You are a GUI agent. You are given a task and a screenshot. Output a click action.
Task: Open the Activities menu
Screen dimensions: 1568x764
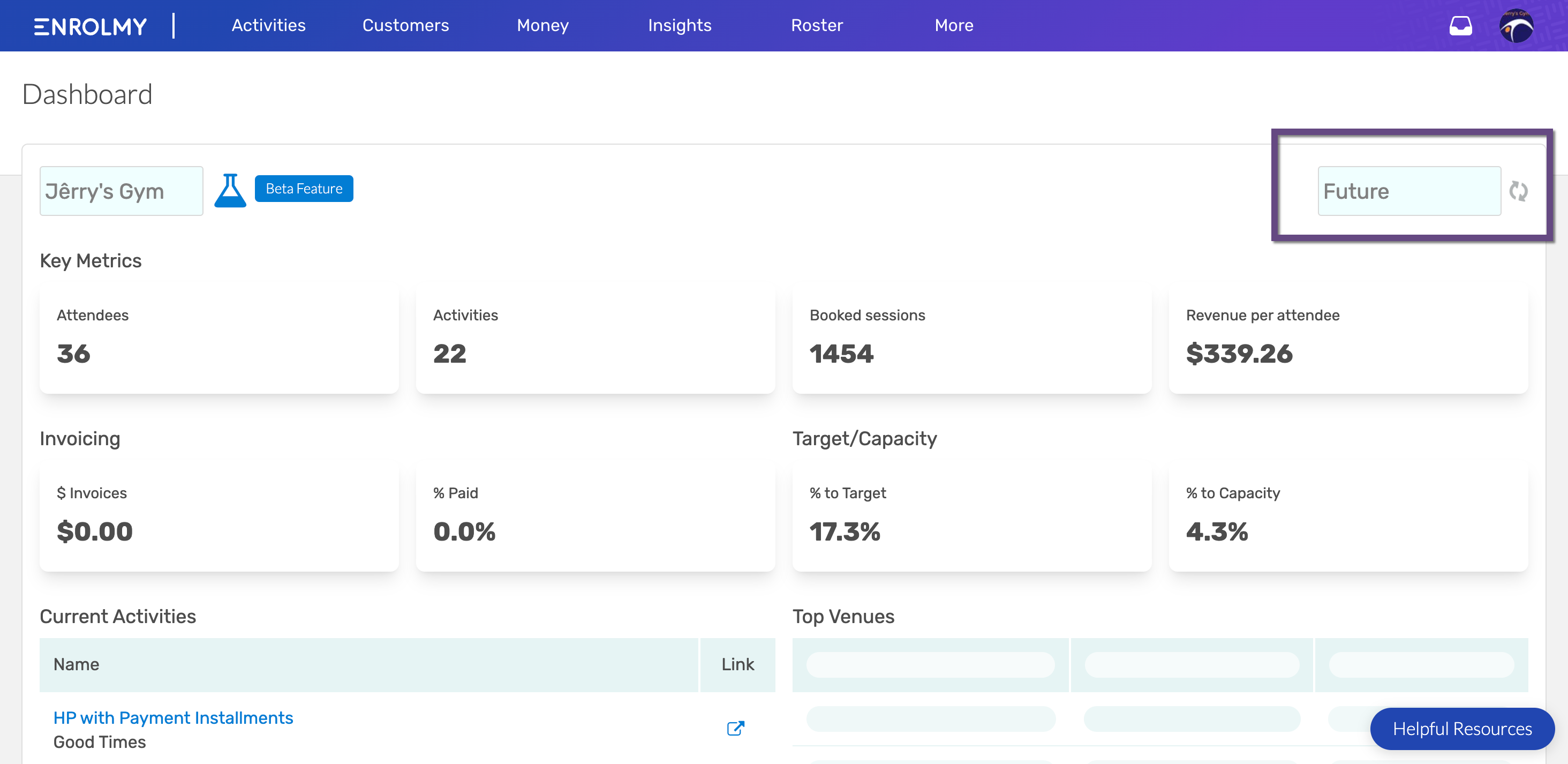point(268,26)
